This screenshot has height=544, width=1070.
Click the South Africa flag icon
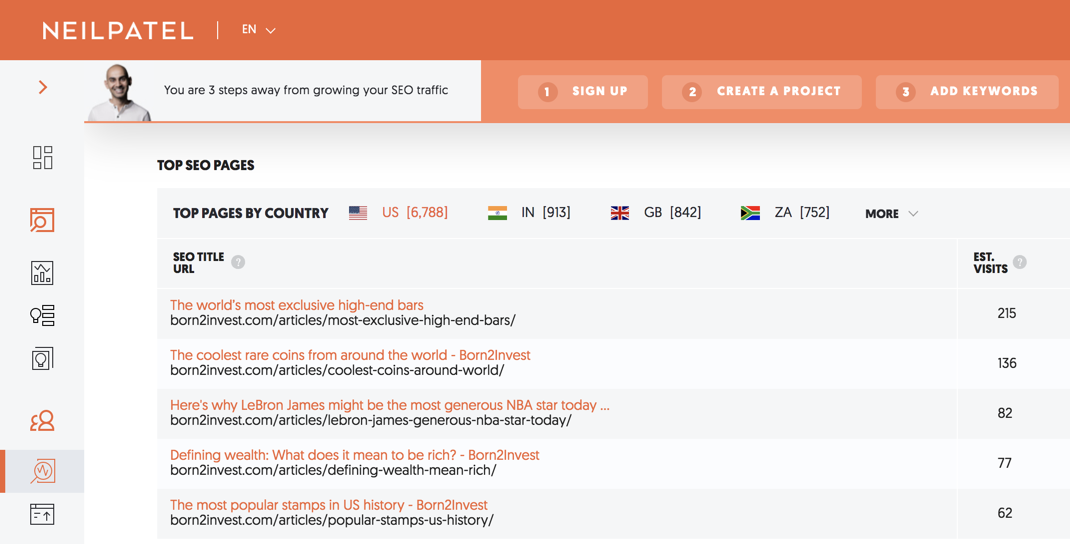[750, 213]
